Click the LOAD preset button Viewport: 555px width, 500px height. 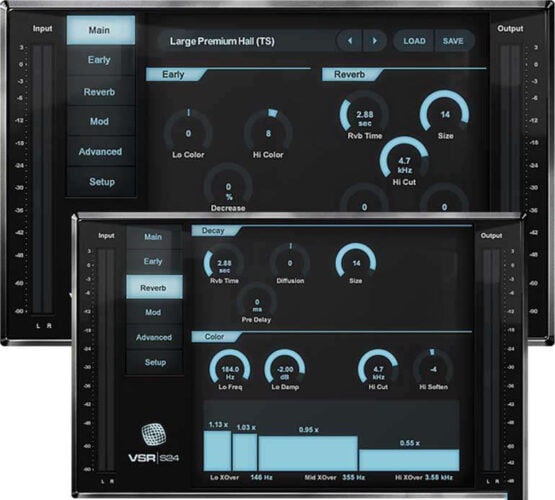pos(414,41)
